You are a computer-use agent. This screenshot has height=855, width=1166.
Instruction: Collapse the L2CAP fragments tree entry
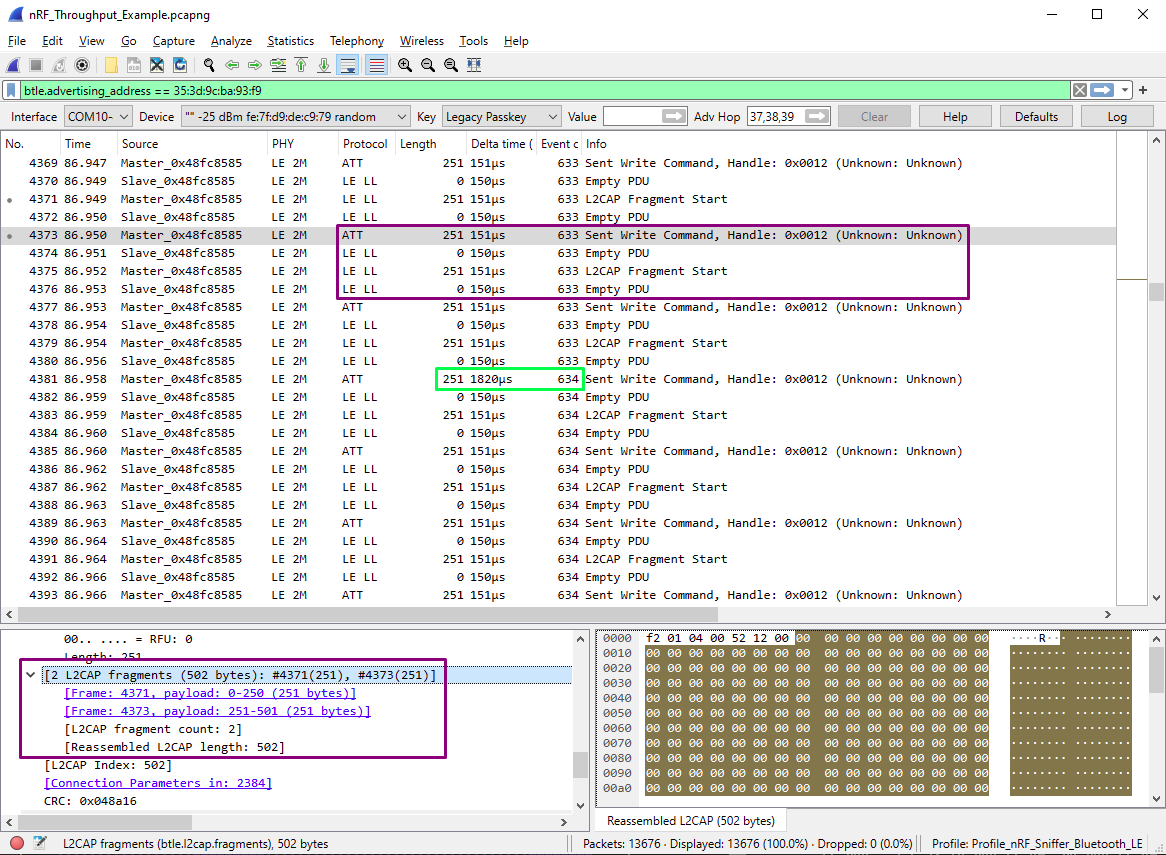point(30,674)
